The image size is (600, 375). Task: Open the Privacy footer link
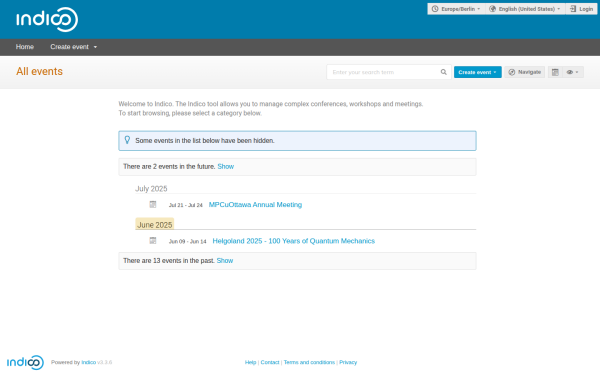[x=348, y=362]
